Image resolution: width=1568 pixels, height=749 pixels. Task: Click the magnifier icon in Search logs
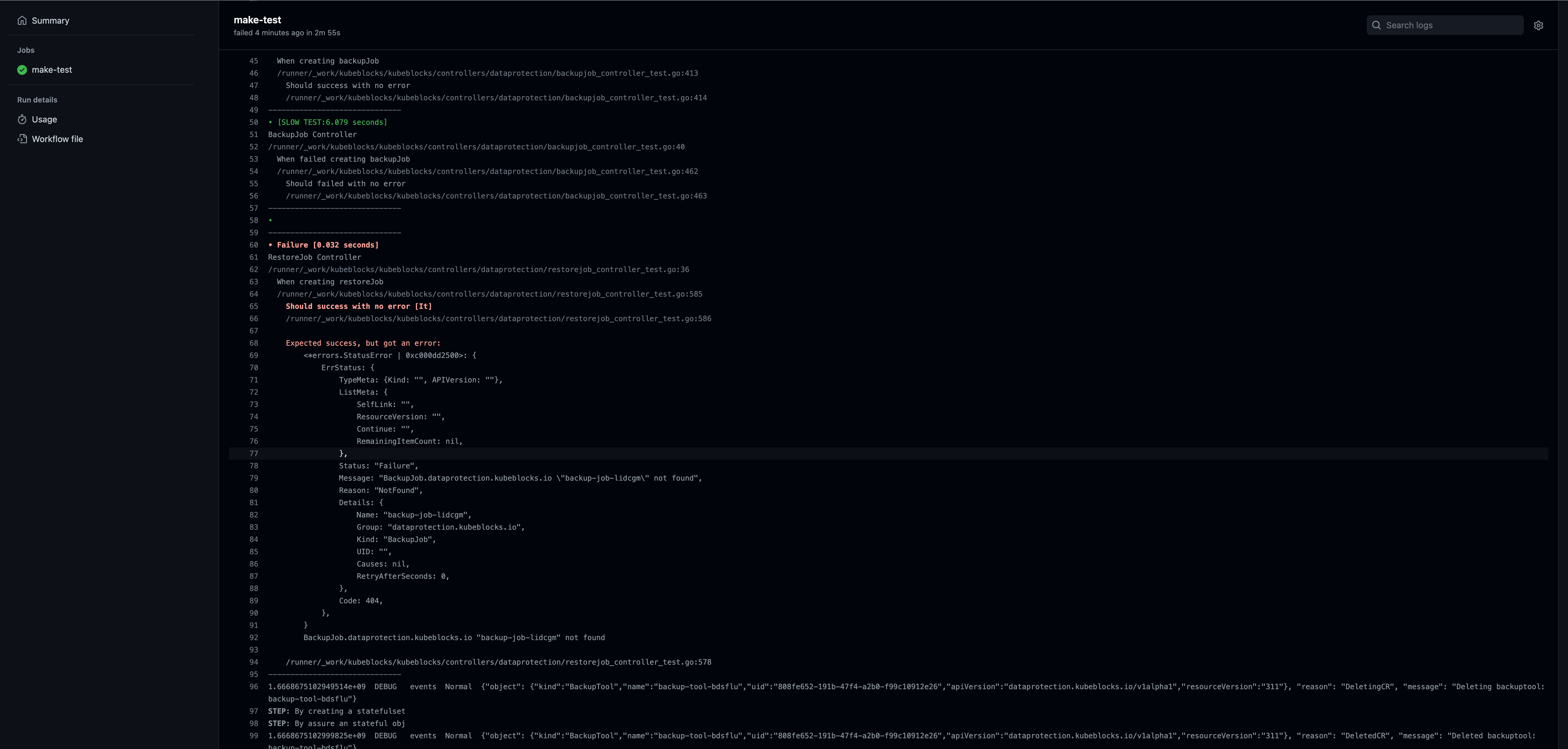click(1376, 25)
